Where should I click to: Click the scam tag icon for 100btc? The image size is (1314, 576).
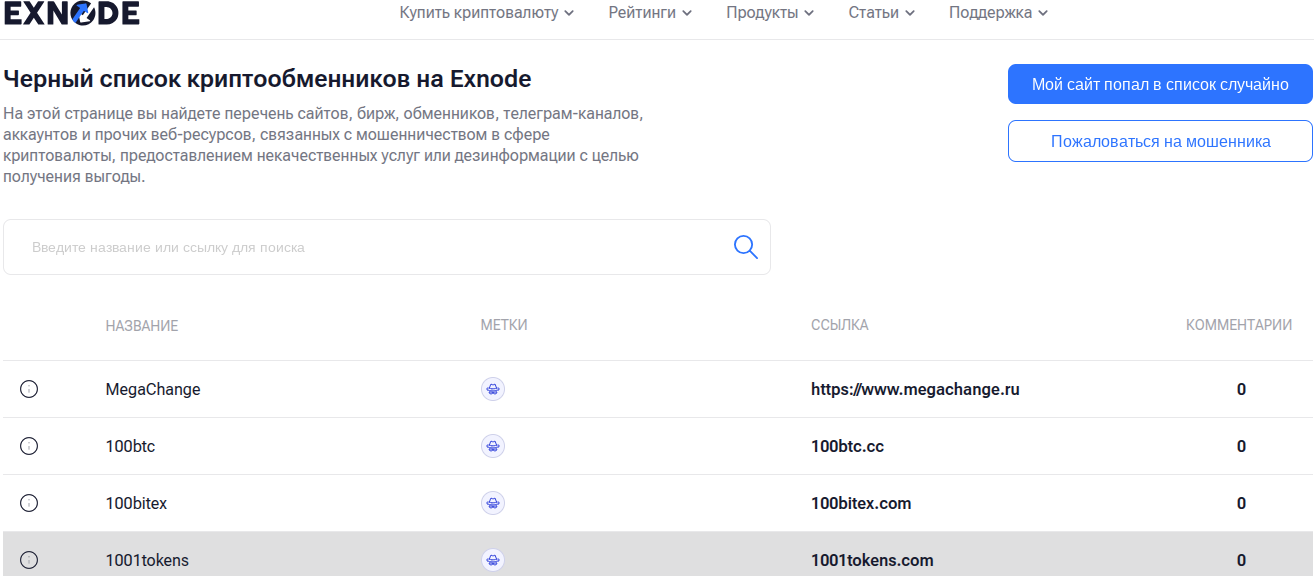coord(493,446)
